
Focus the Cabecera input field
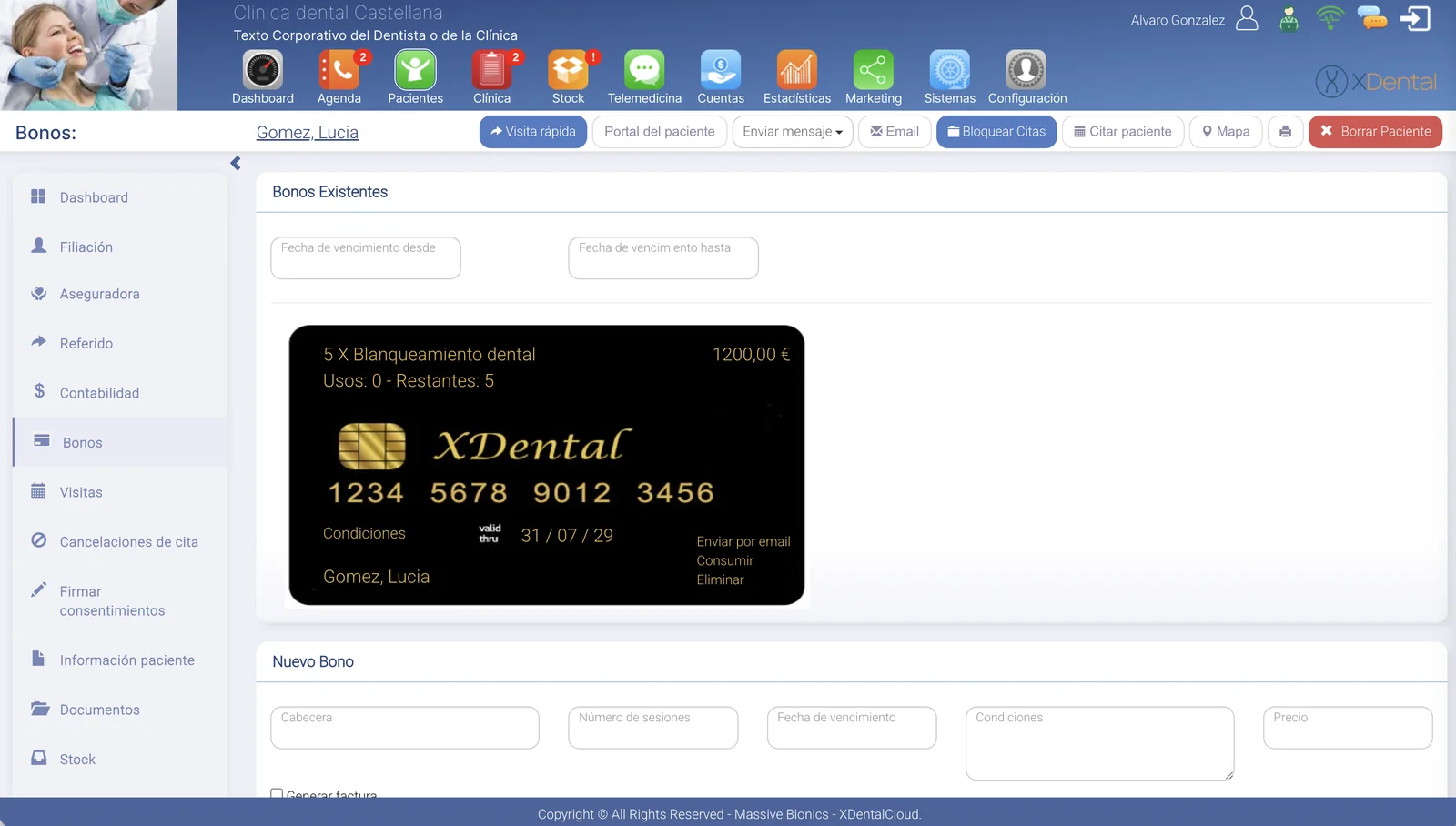[x=405, y=728]
